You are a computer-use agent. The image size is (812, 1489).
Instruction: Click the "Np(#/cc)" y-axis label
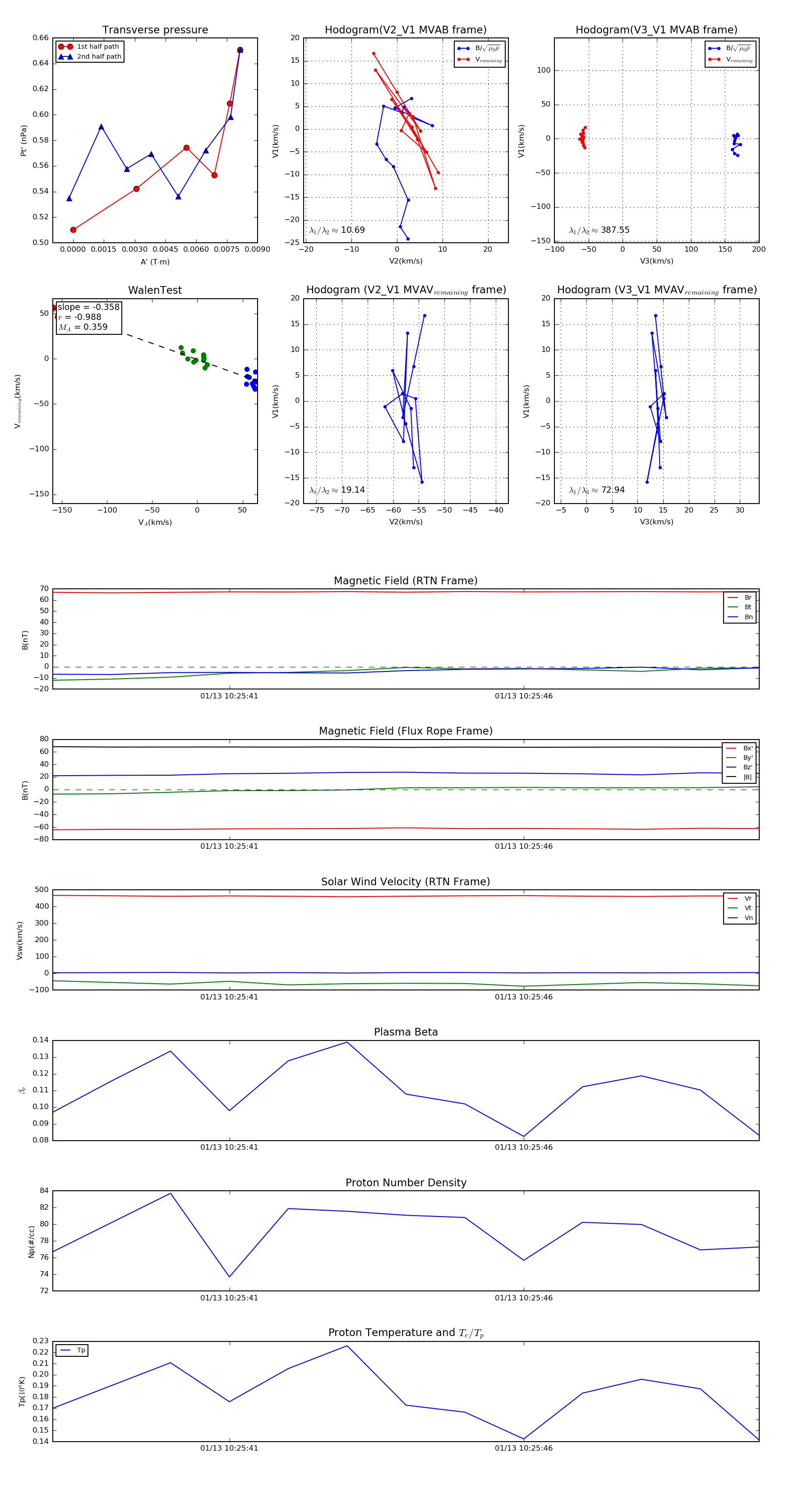(x=31, y=1242)
